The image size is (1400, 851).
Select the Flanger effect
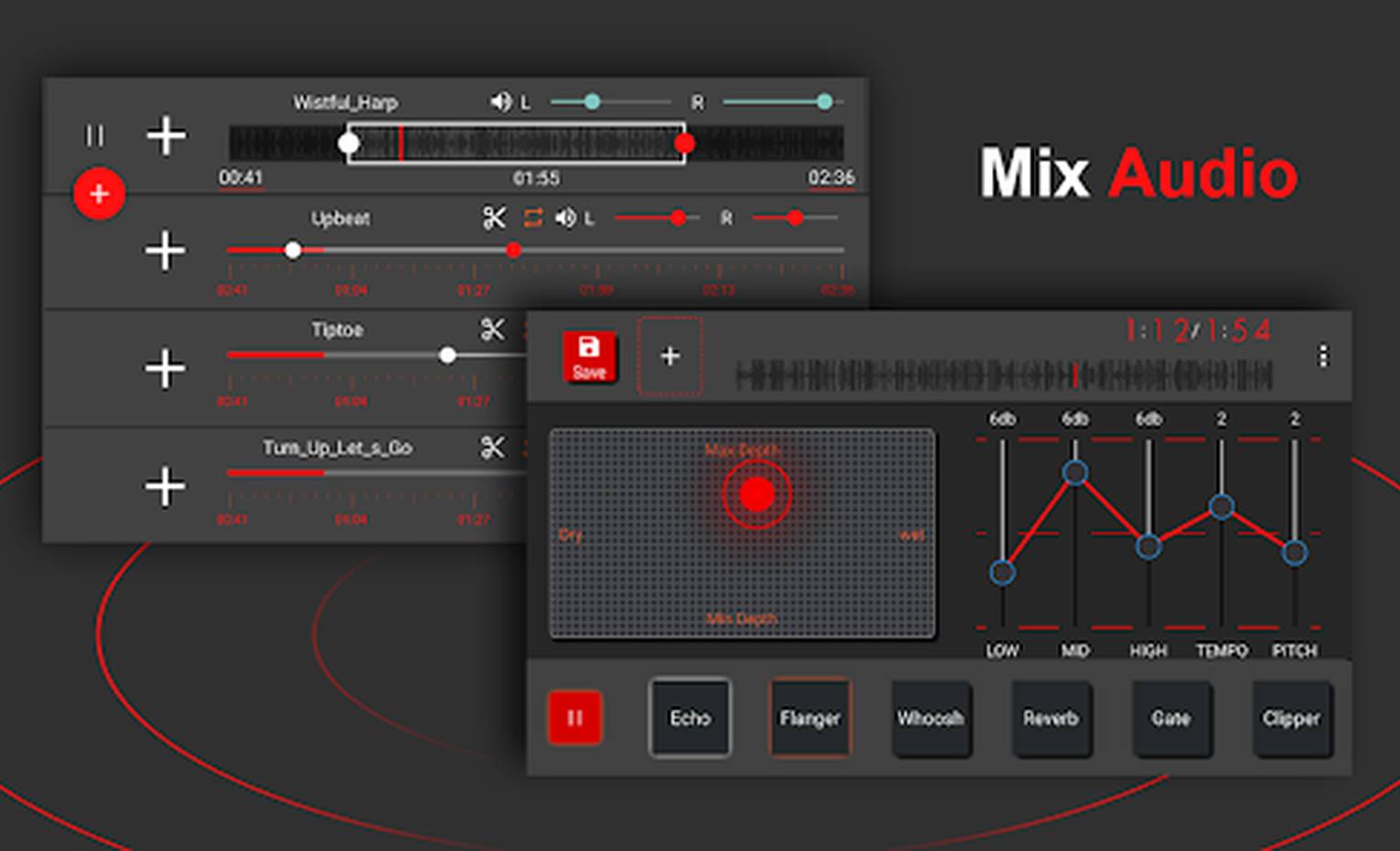click(x=810, y=718)
